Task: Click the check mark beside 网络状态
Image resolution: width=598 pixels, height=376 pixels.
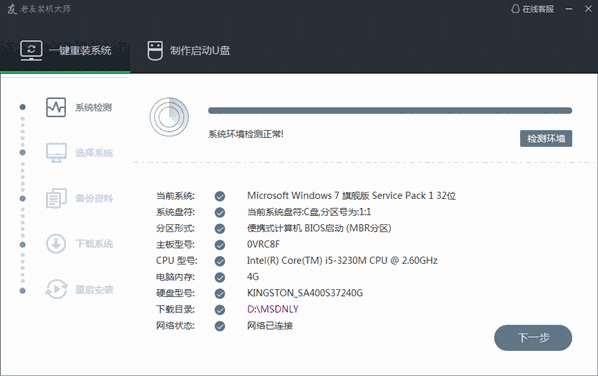Action: (x=220, y=326)
